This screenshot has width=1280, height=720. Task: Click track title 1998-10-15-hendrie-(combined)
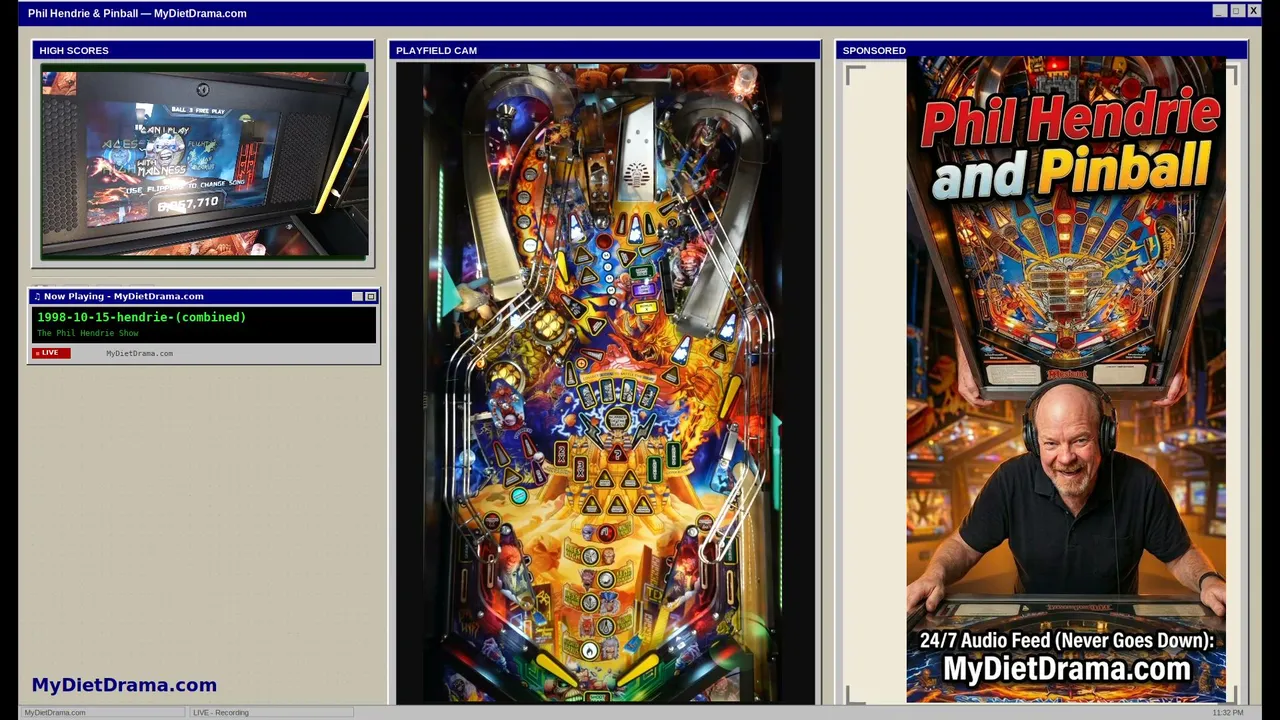[142, 317]
